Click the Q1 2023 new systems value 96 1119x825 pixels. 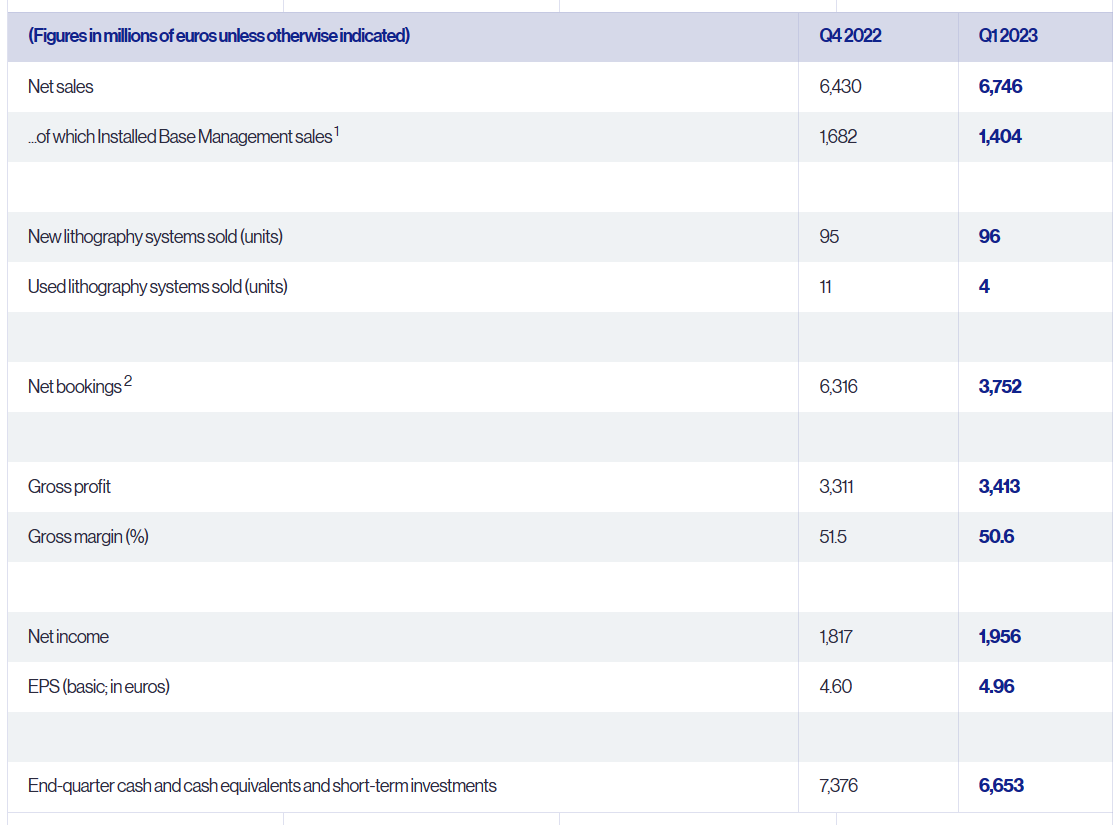(989, 237)
